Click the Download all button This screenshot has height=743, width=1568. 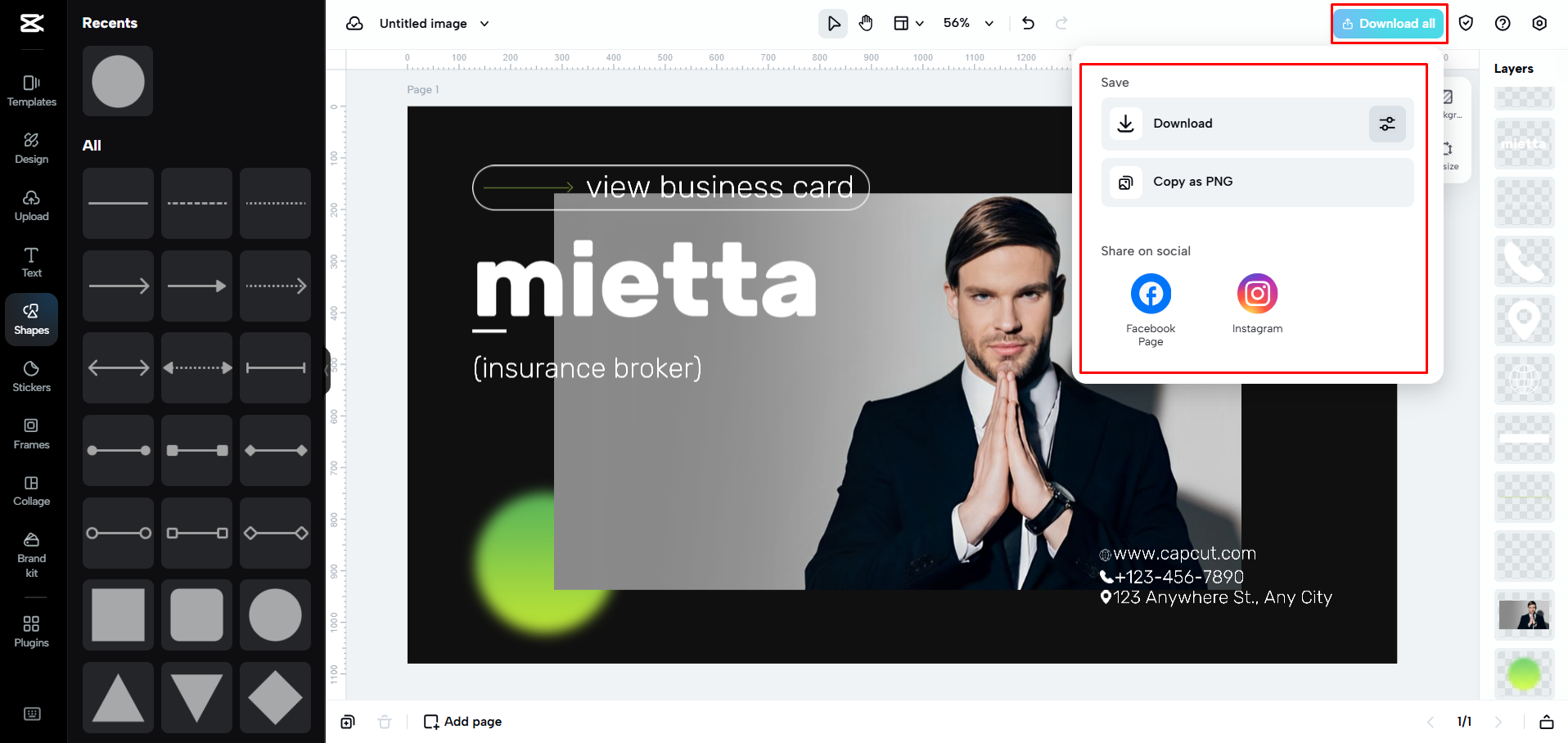(x=1388, y=23)
